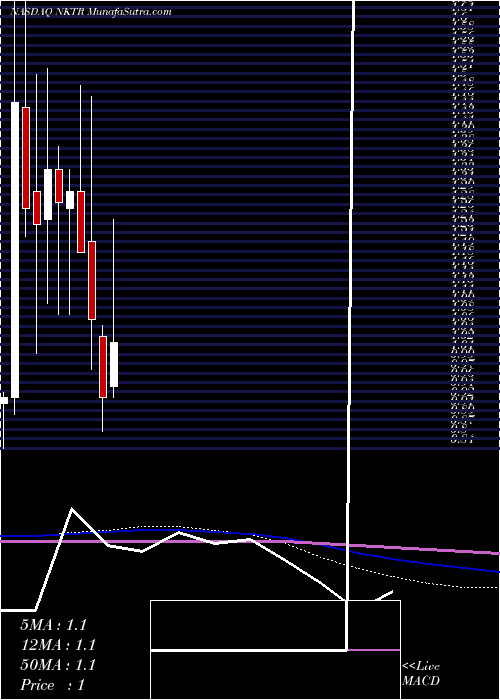Click the final white candlestick after the red series

114,364
